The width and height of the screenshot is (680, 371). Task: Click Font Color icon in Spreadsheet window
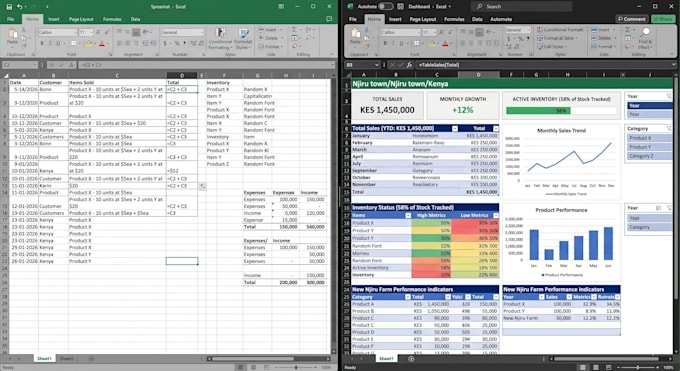point(102,43)
